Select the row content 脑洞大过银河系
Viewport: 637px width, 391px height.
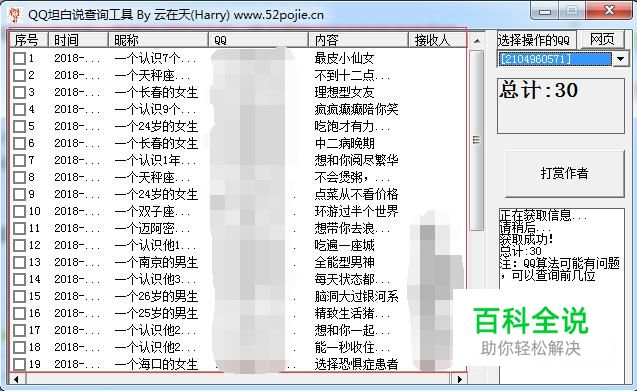point(356,296)
